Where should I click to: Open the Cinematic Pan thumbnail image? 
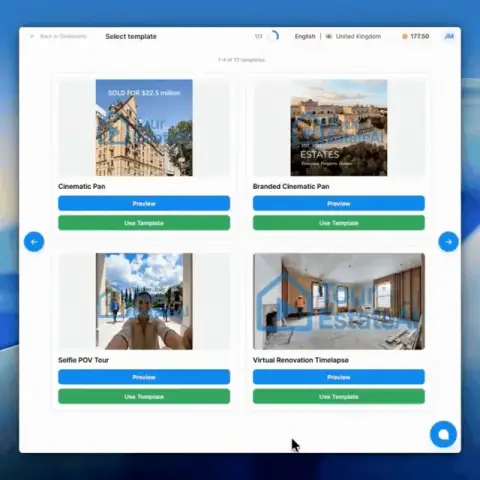(144, 128)
